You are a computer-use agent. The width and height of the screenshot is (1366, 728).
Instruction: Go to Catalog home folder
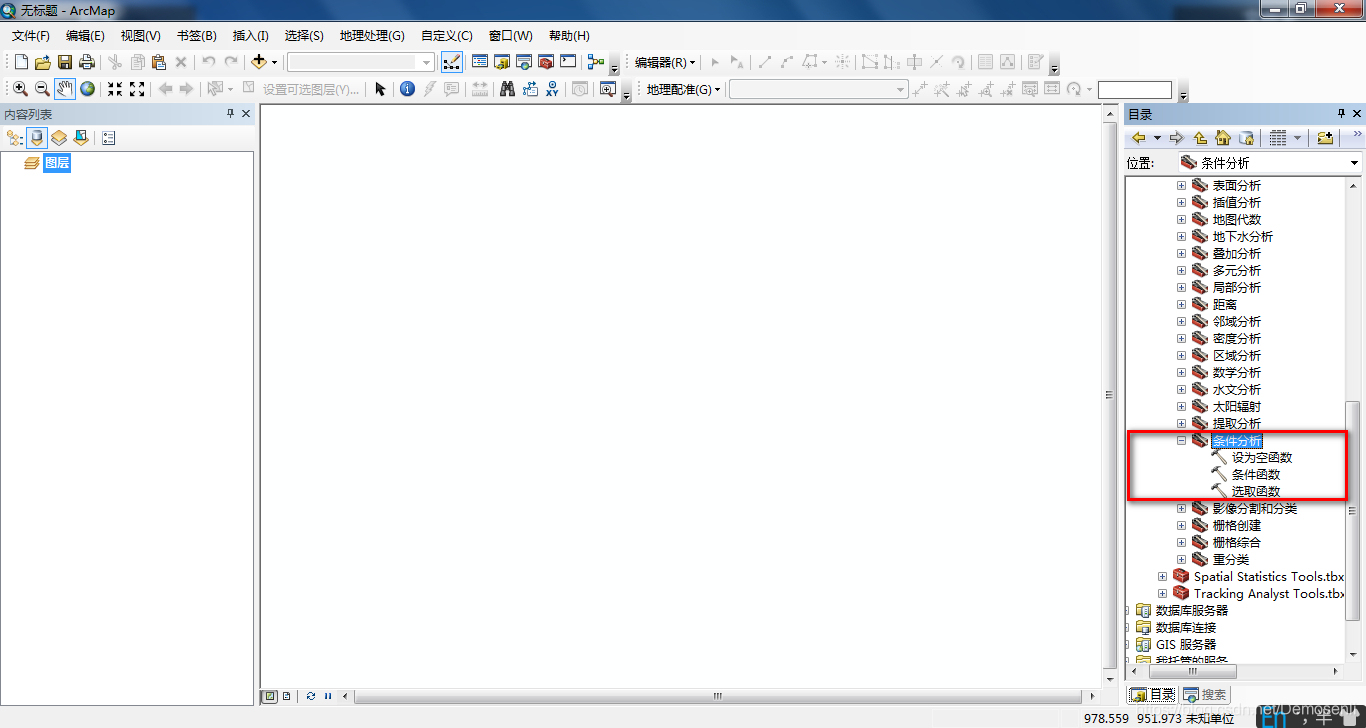[x=1222, y=138]
